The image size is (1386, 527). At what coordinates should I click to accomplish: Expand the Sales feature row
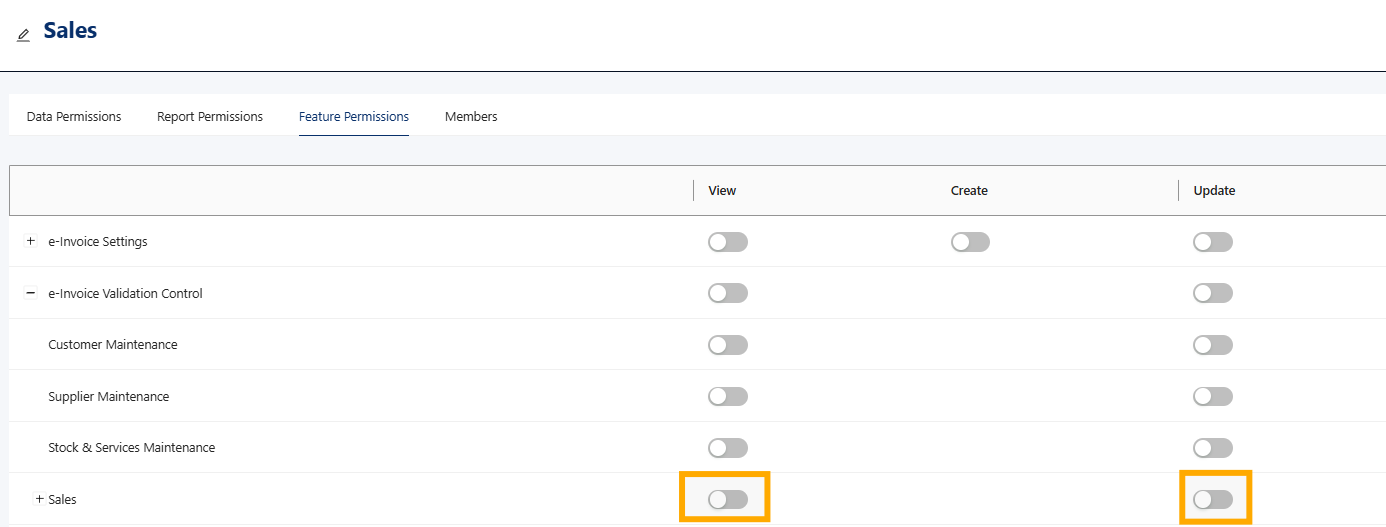[x=40, y=498]
